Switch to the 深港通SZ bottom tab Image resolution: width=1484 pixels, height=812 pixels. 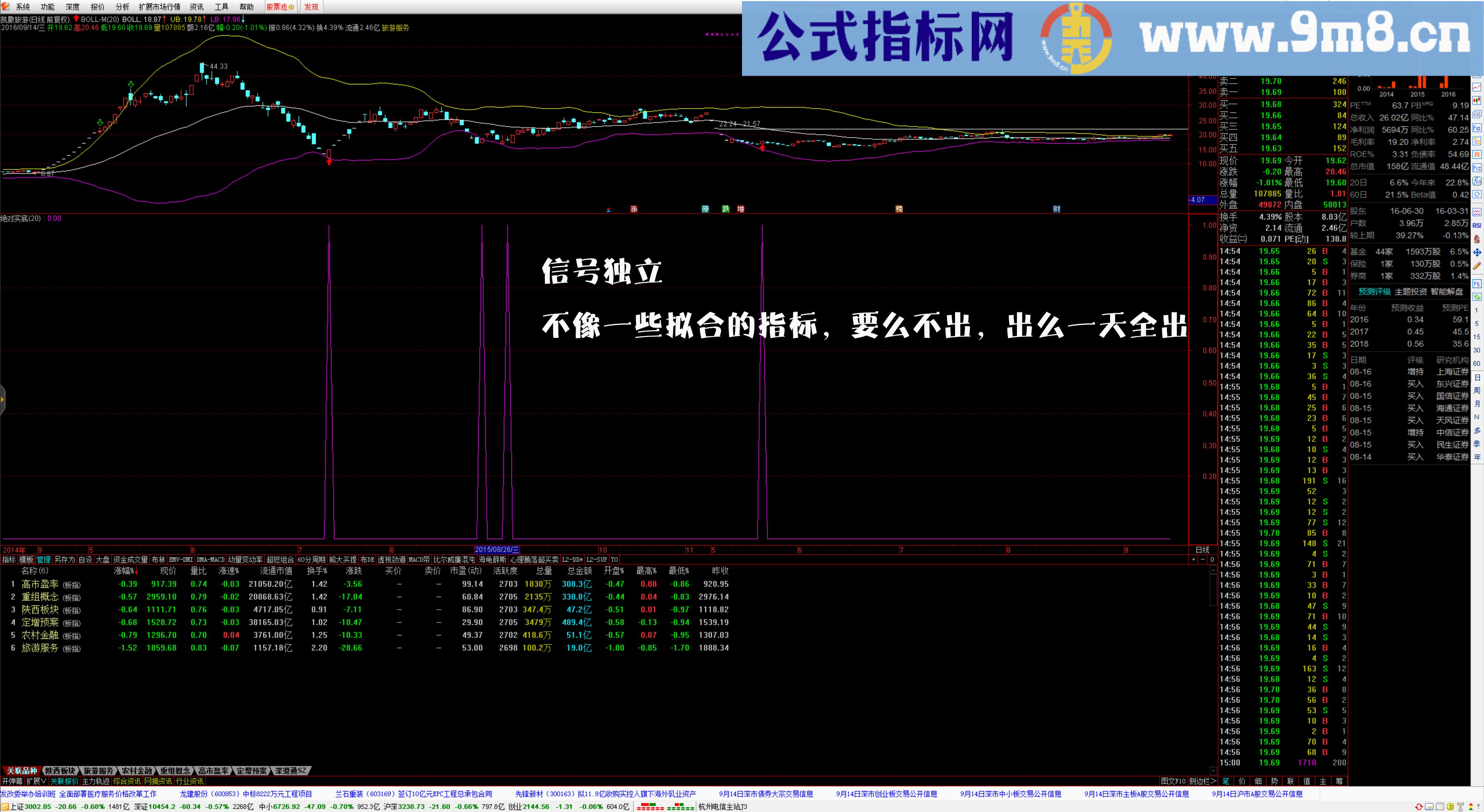(291, 771)
